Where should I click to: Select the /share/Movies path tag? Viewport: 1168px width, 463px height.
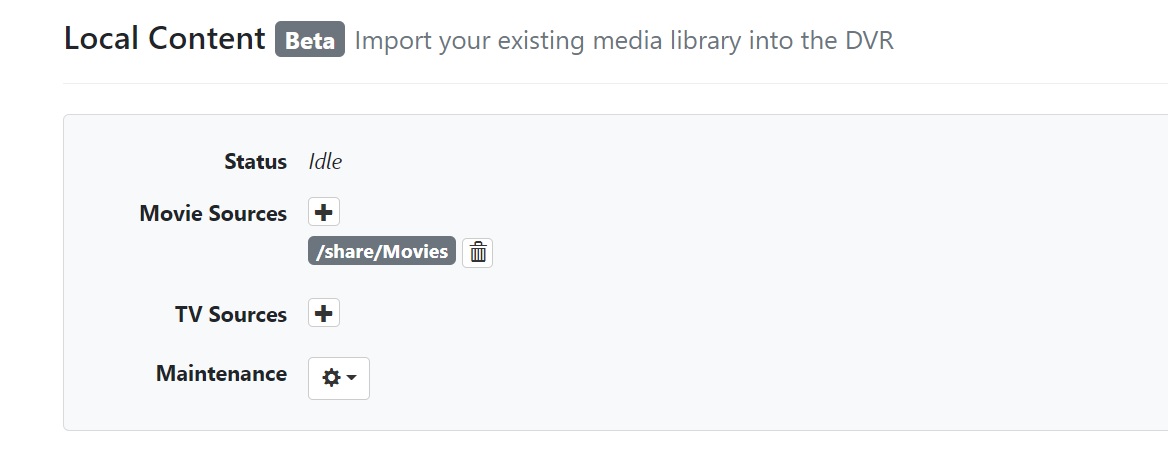coord(381,251)
